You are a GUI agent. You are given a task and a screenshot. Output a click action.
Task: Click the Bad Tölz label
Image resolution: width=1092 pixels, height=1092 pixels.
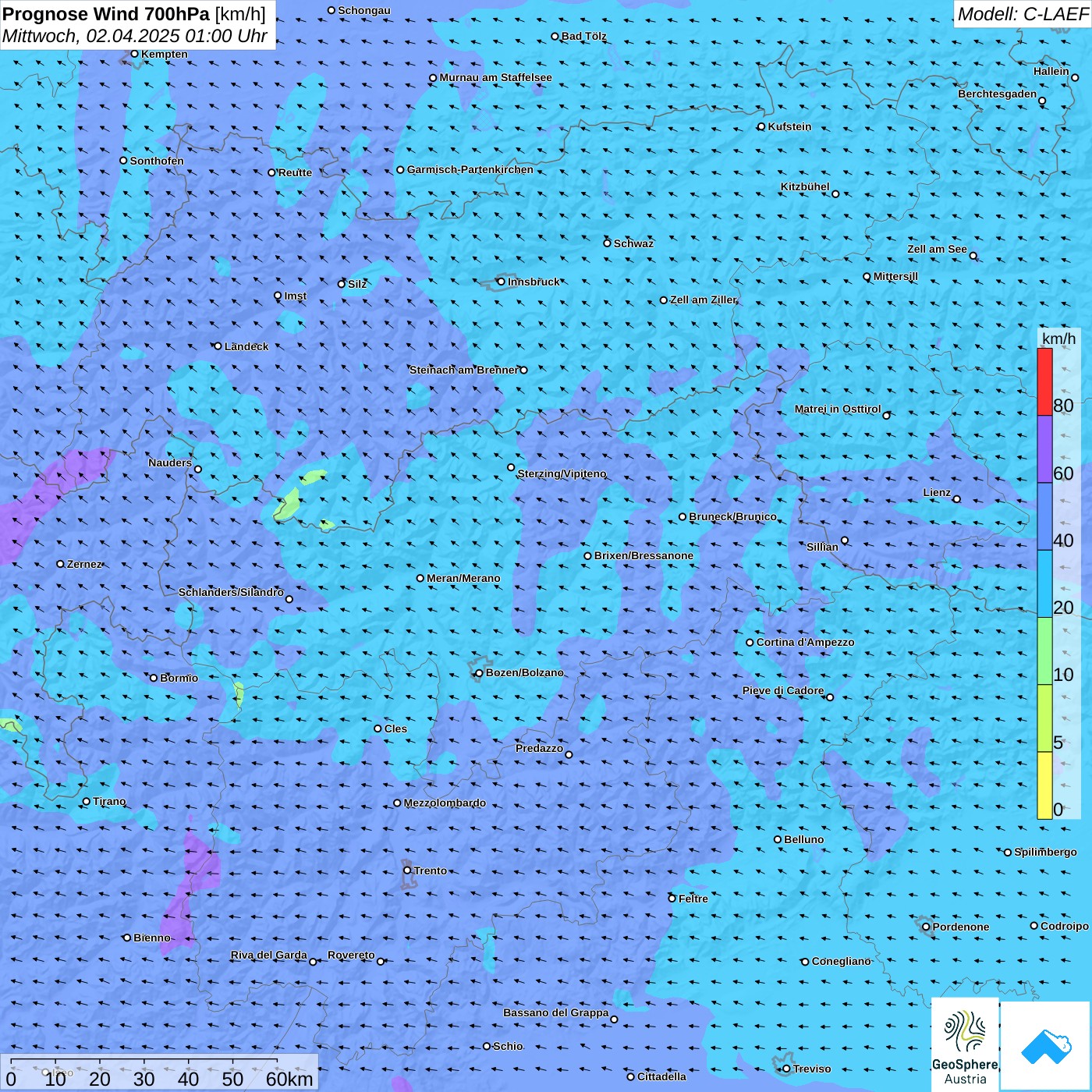click(584, 36)
